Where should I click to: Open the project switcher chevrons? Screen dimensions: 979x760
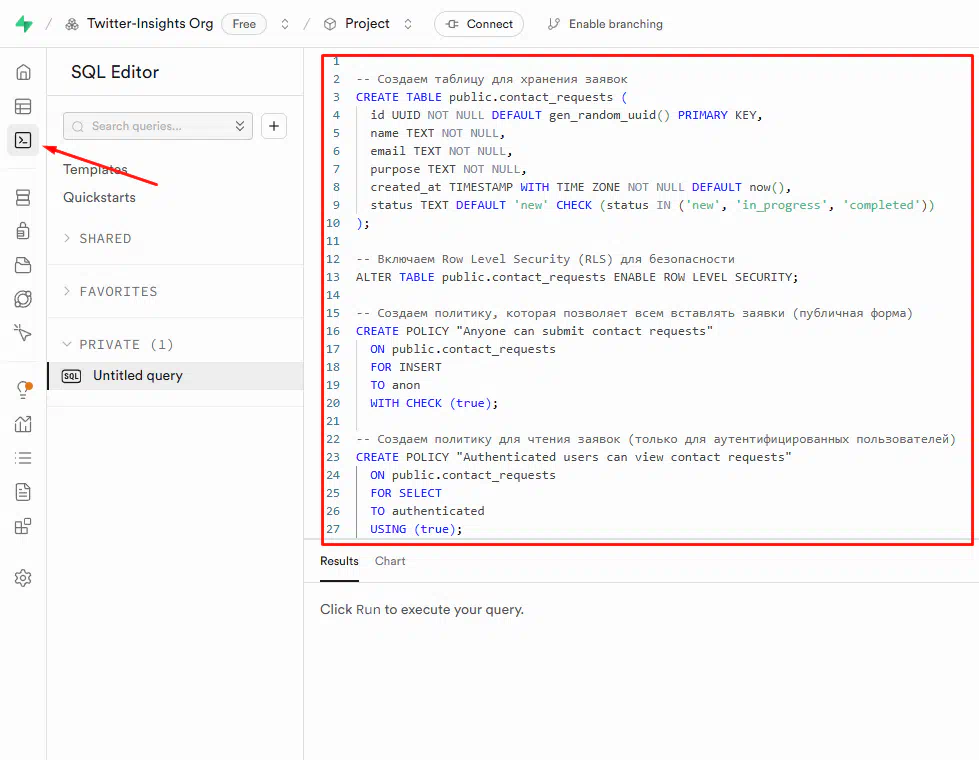coord(408,24)
